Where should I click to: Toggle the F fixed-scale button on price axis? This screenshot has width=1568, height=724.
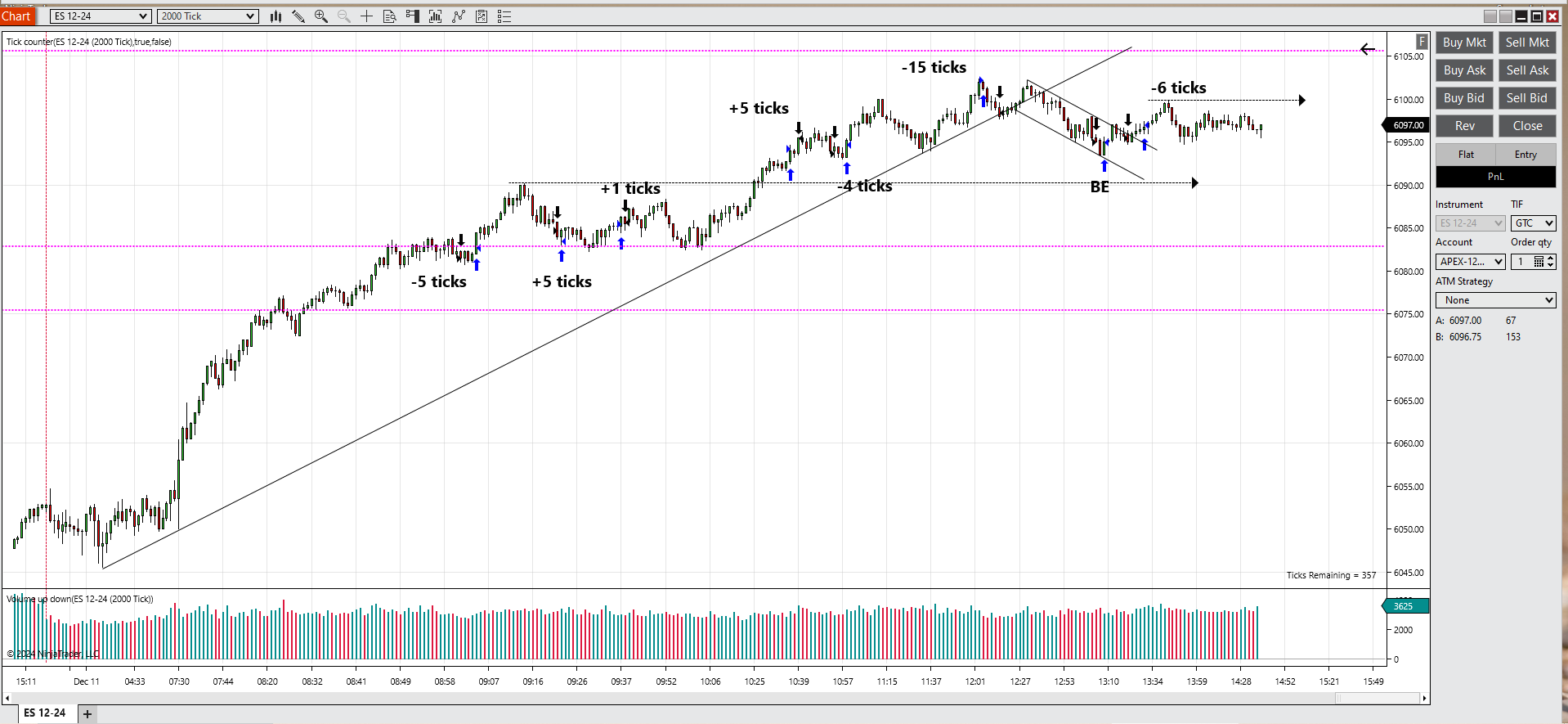coord(1422,42)
